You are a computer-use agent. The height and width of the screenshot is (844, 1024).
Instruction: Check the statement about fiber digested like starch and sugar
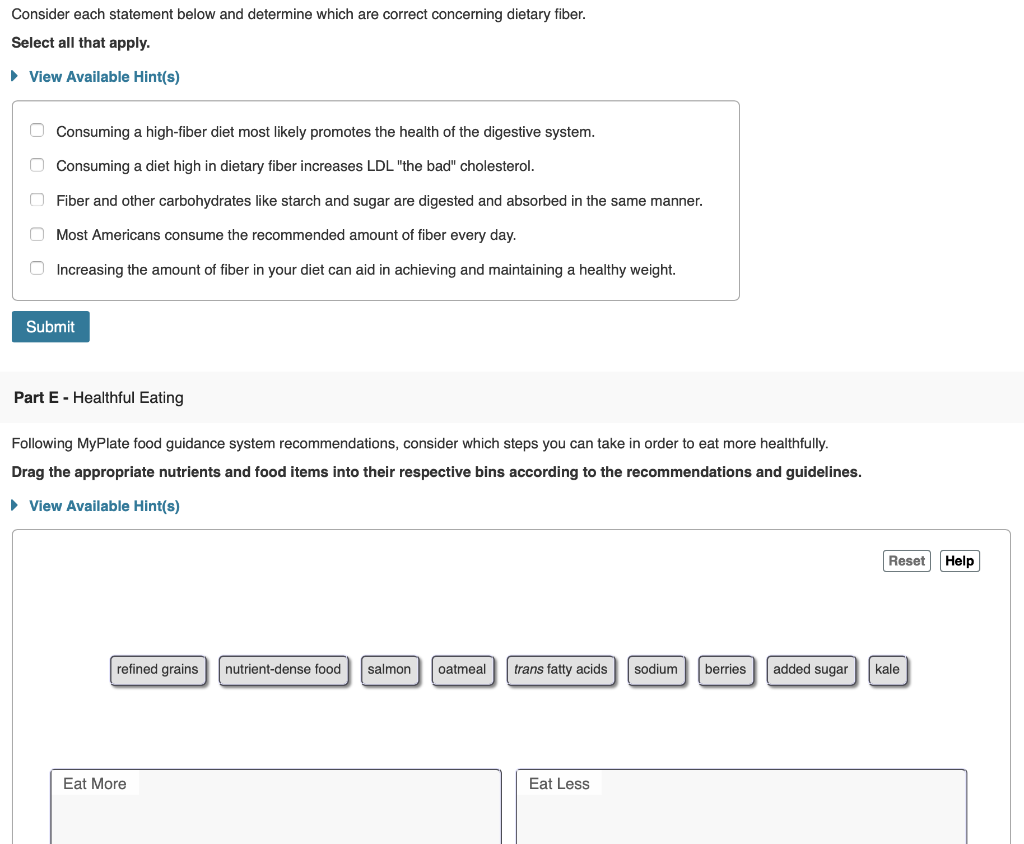coord(37,199)
